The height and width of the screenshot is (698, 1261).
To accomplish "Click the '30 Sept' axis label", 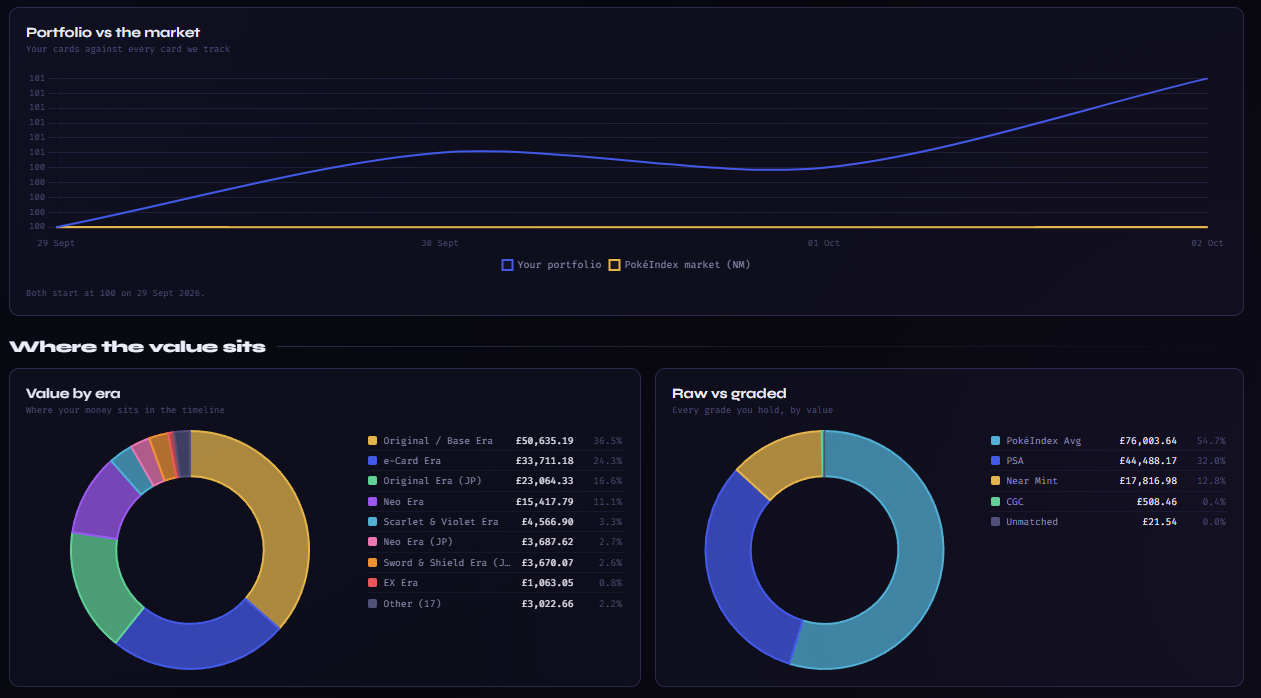I will point(440,243).
